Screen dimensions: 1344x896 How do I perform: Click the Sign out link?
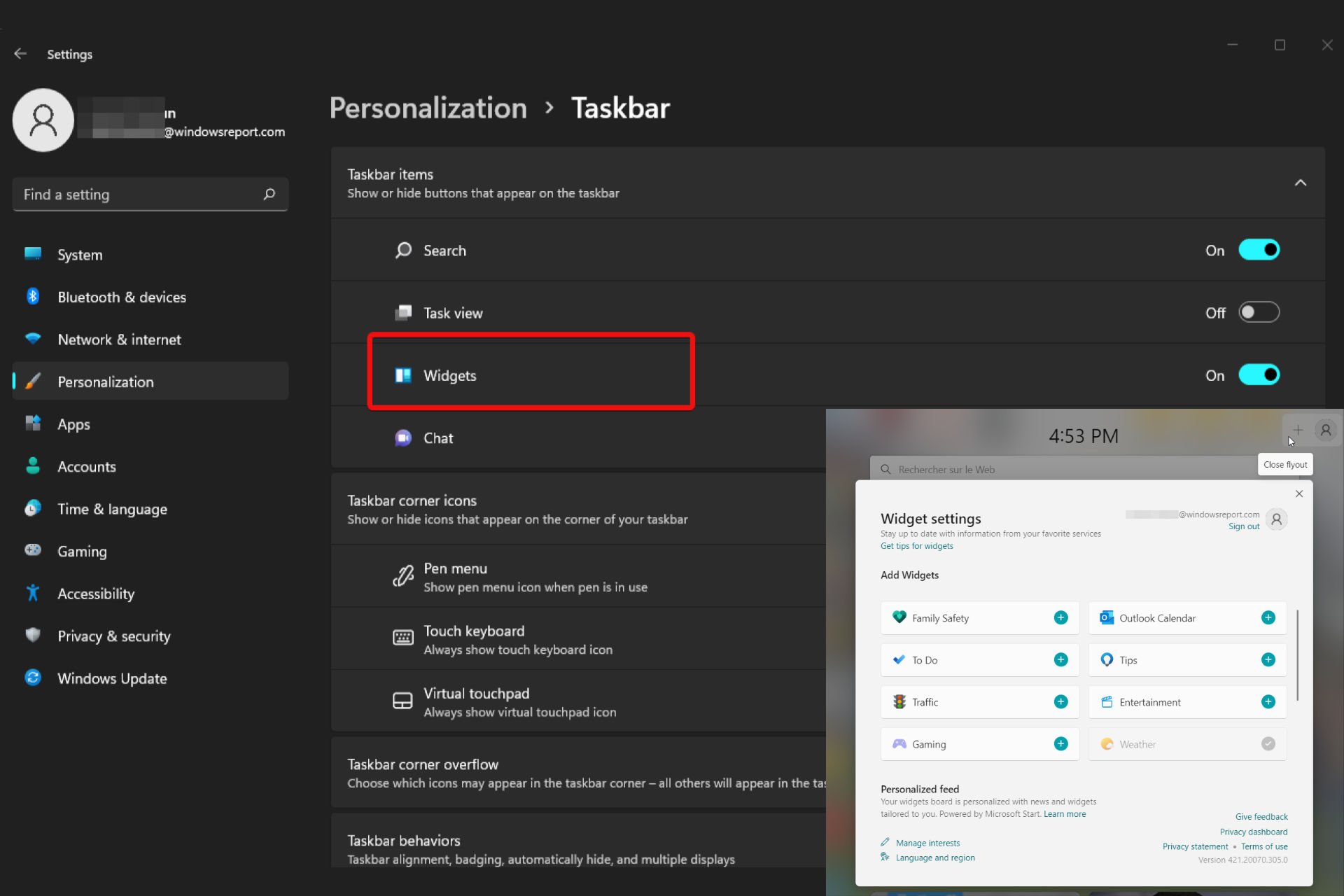pos(1244,526)
